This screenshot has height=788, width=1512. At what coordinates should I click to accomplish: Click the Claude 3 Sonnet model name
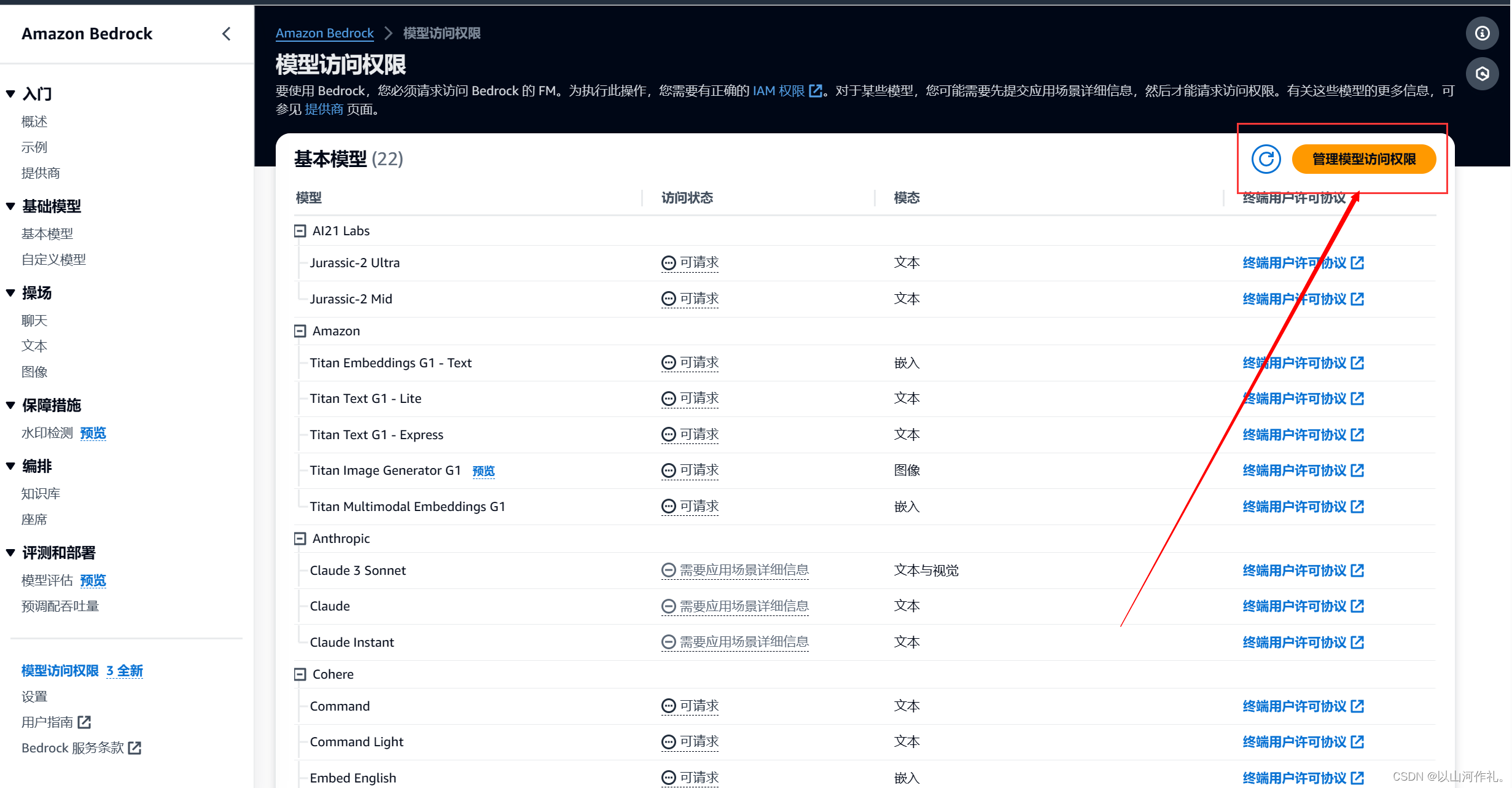point(357,571)
